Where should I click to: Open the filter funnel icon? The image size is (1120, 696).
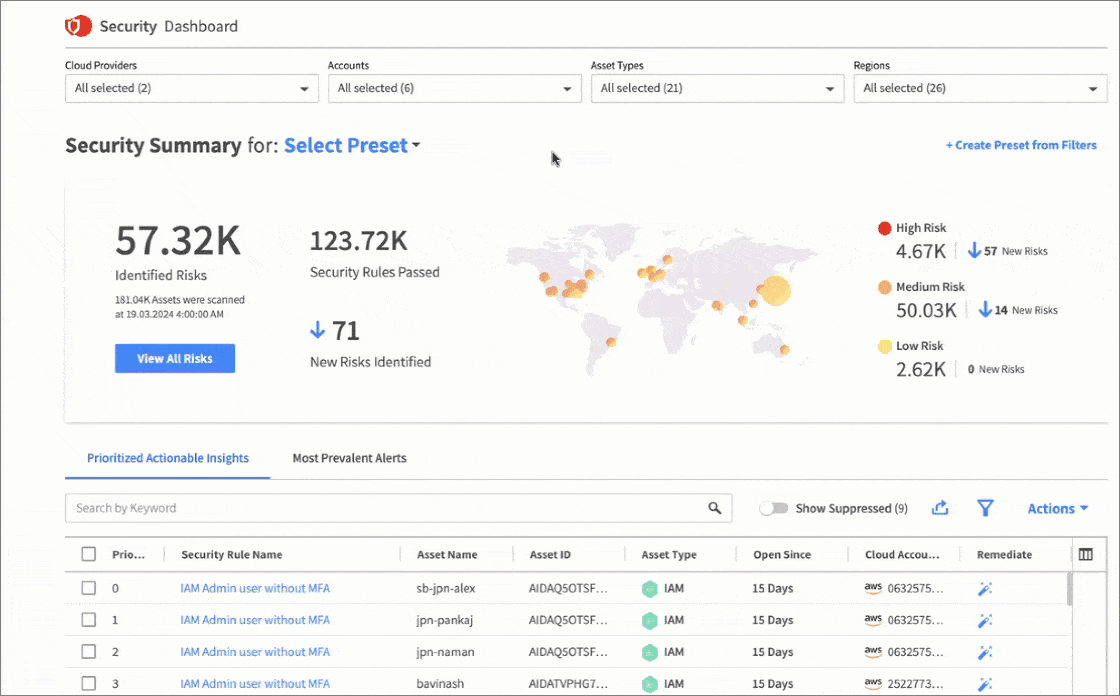point(985,508)
